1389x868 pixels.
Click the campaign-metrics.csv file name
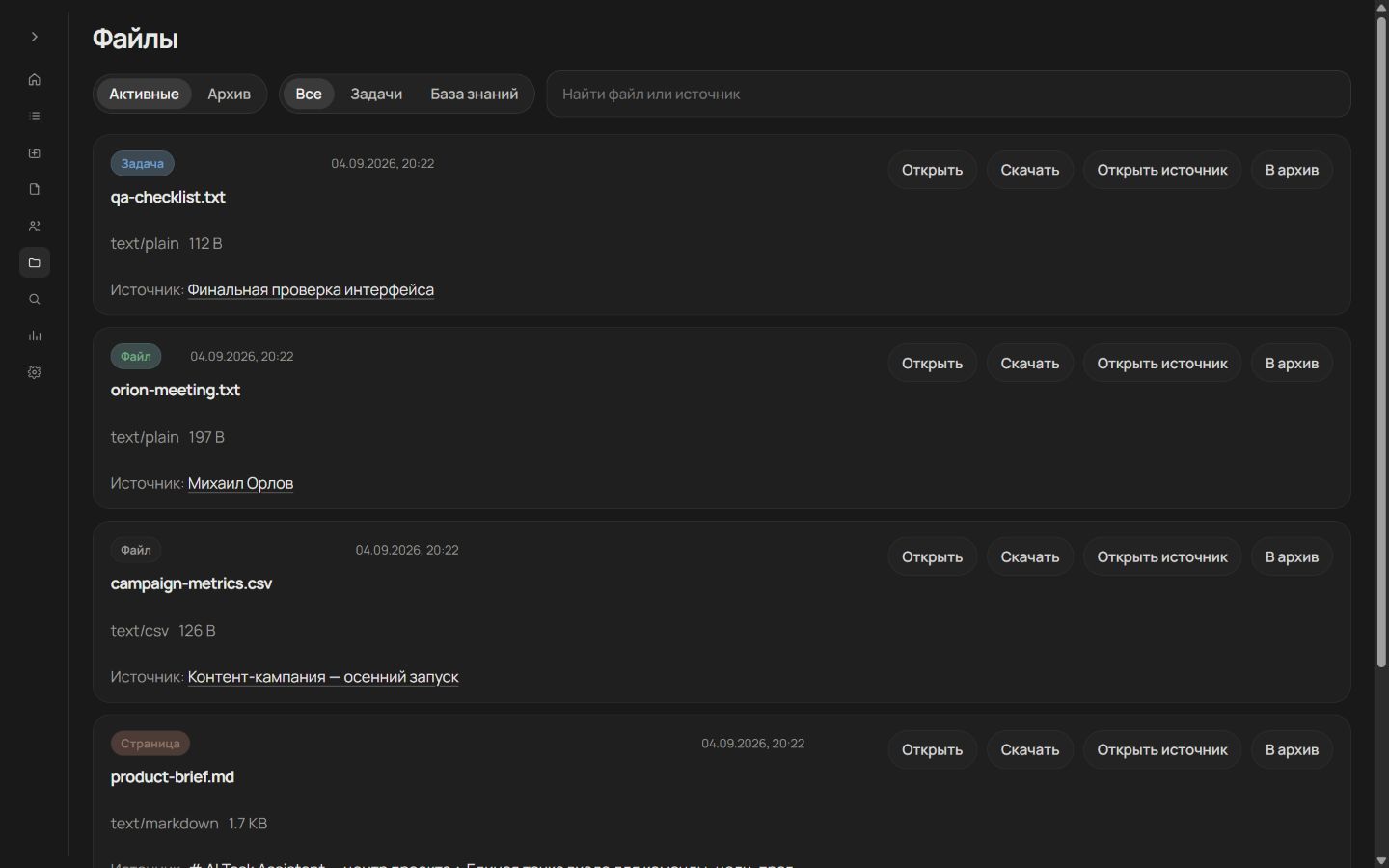pyautogui.click(x=191, y=583)
